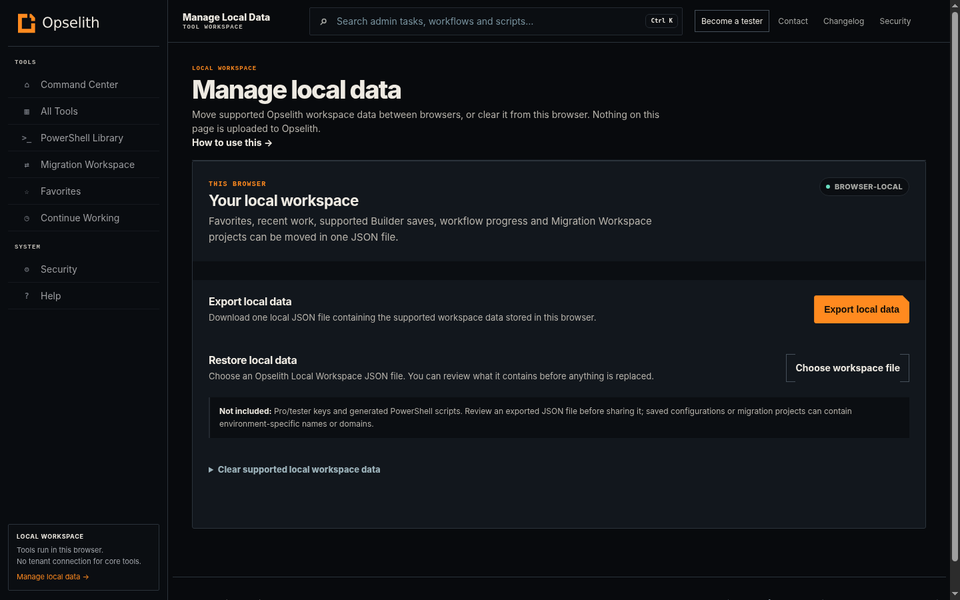960x600 pixels.
Task: Click the Ctrl K shortcut badge
Action: [661, 21]
